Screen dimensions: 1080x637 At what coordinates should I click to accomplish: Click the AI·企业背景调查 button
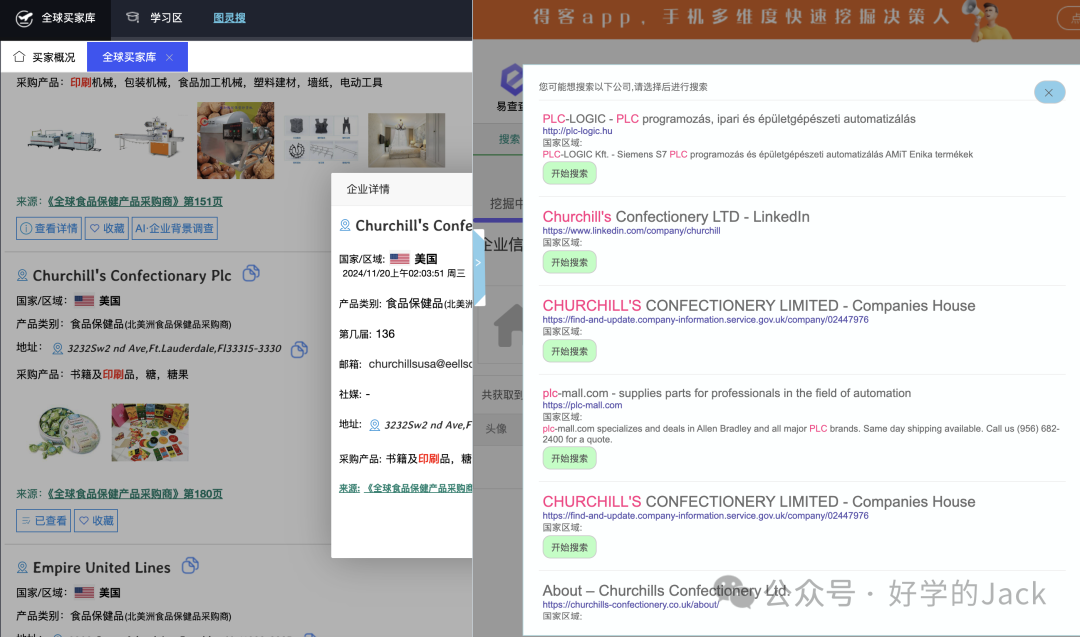[x=174, y=229]
